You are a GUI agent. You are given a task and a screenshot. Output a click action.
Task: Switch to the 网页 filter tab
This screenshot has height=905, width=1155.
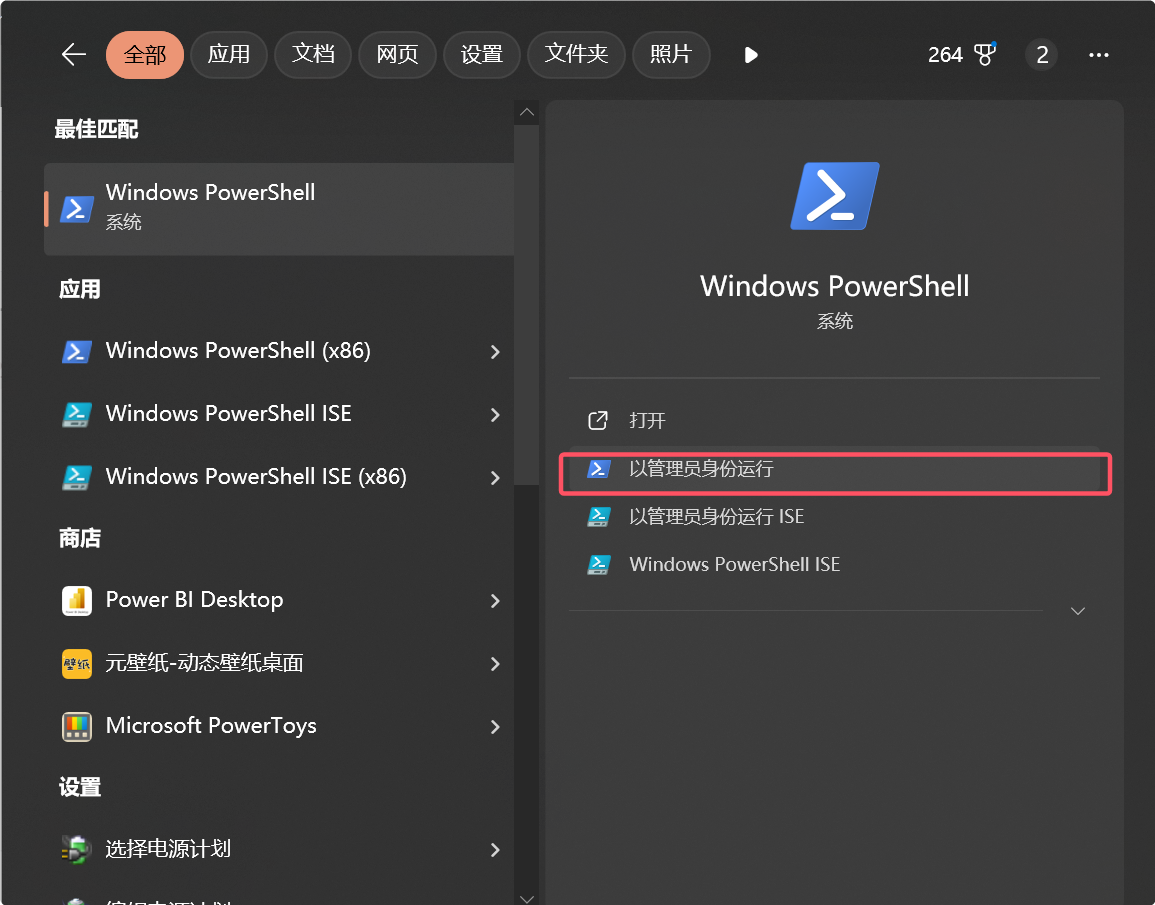(397, 54)
